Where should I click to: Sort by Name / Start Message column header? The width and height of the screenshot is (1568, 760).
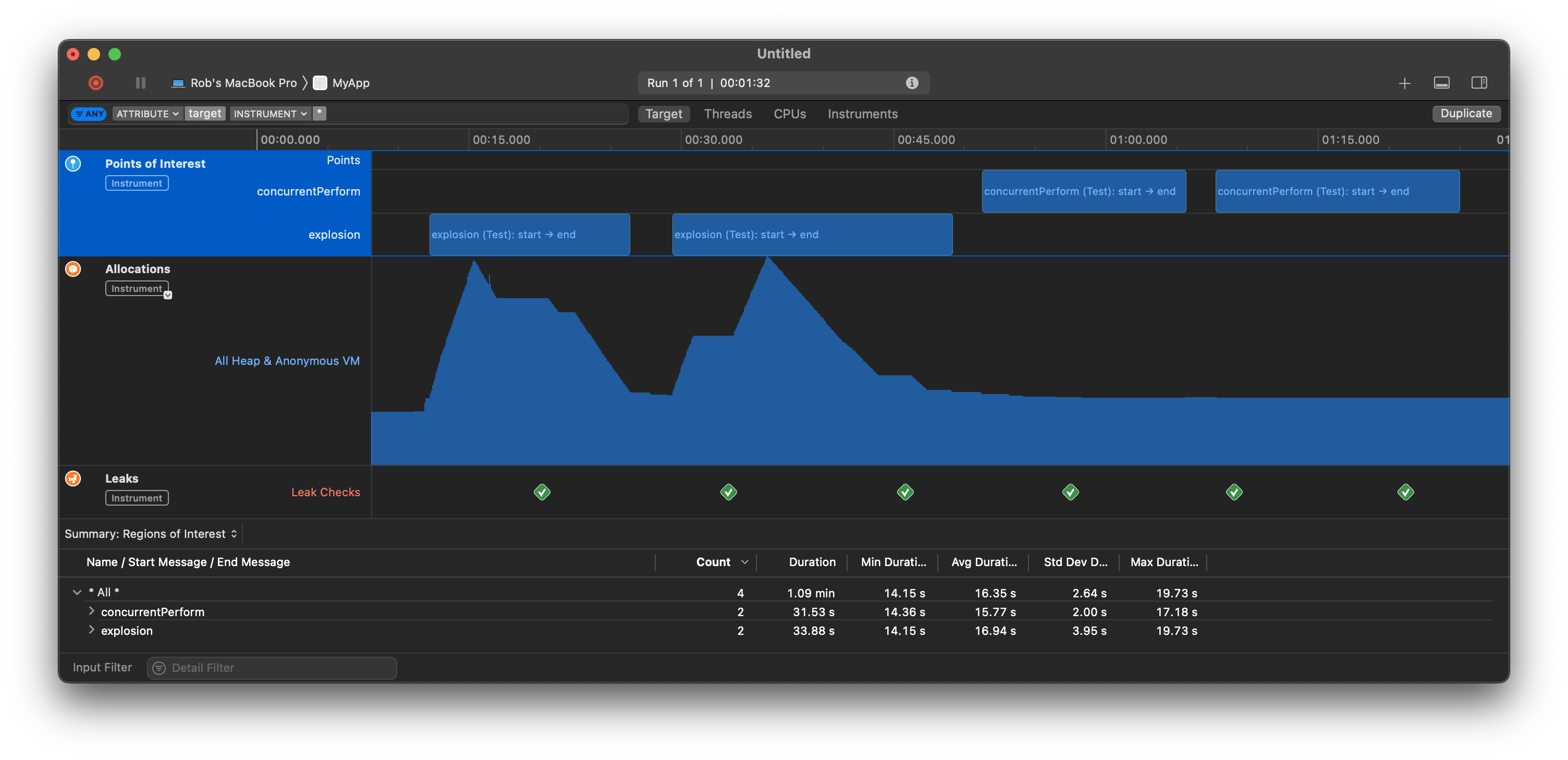188,562
